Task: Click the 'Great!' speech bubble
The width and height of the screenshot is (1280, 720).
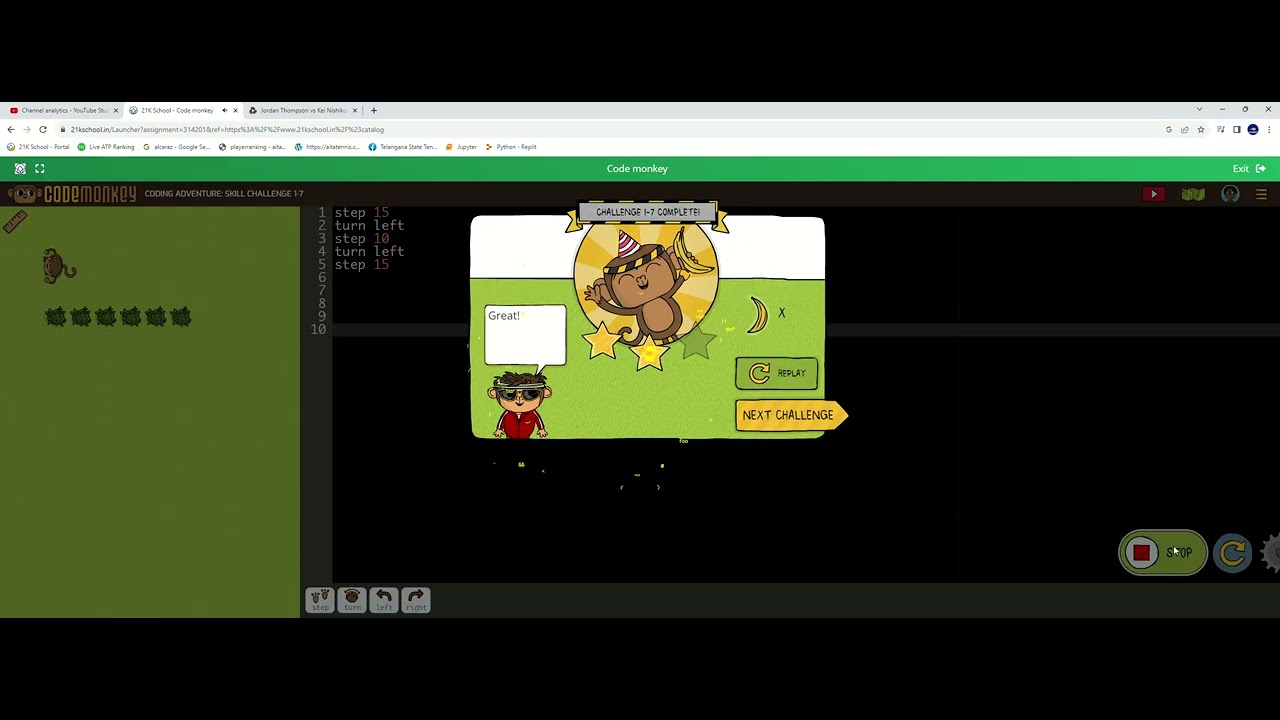Action: 525,335
